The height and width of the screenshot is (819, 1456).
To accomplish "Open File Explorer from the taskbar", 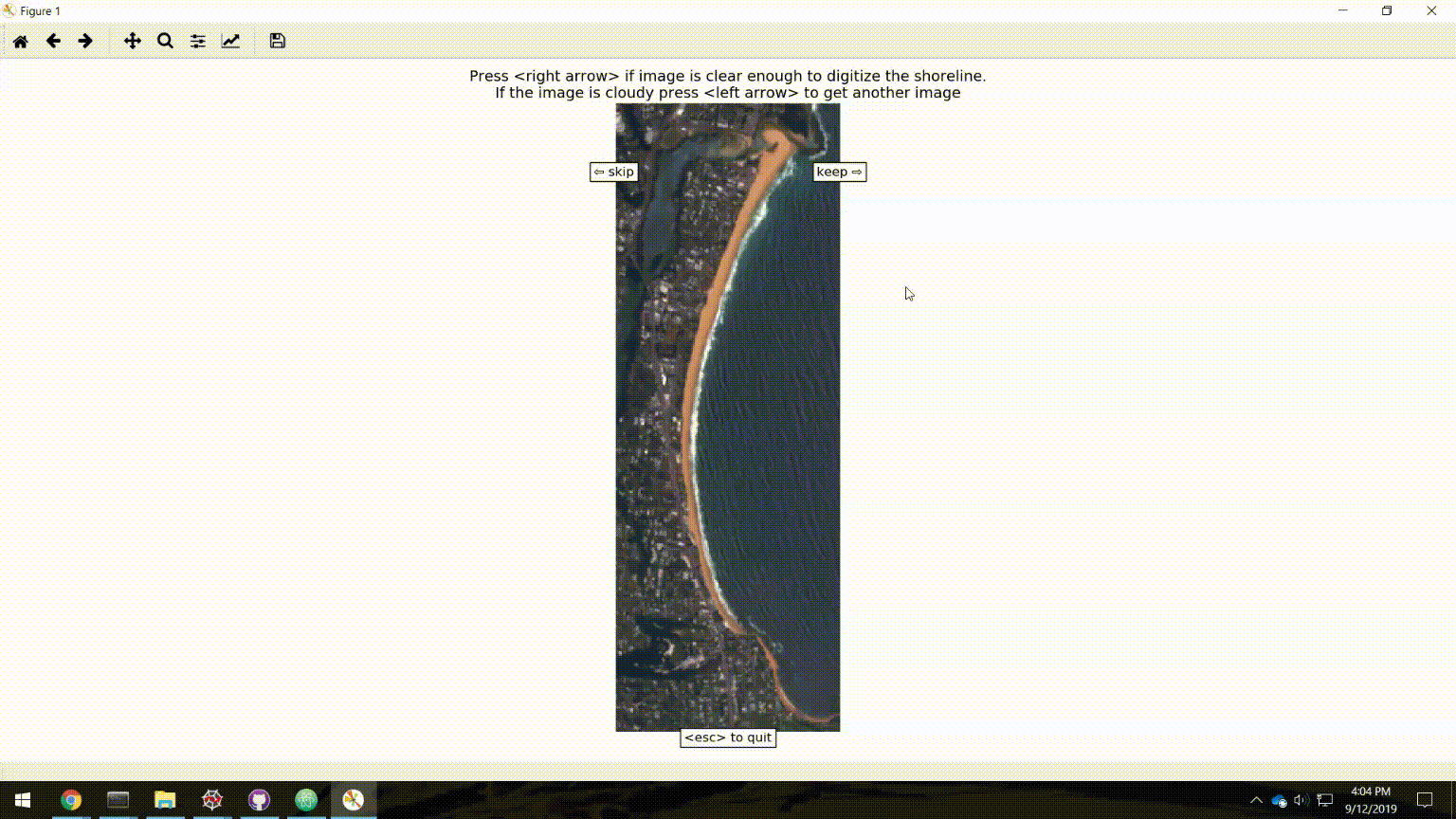I will coord(165,799).
